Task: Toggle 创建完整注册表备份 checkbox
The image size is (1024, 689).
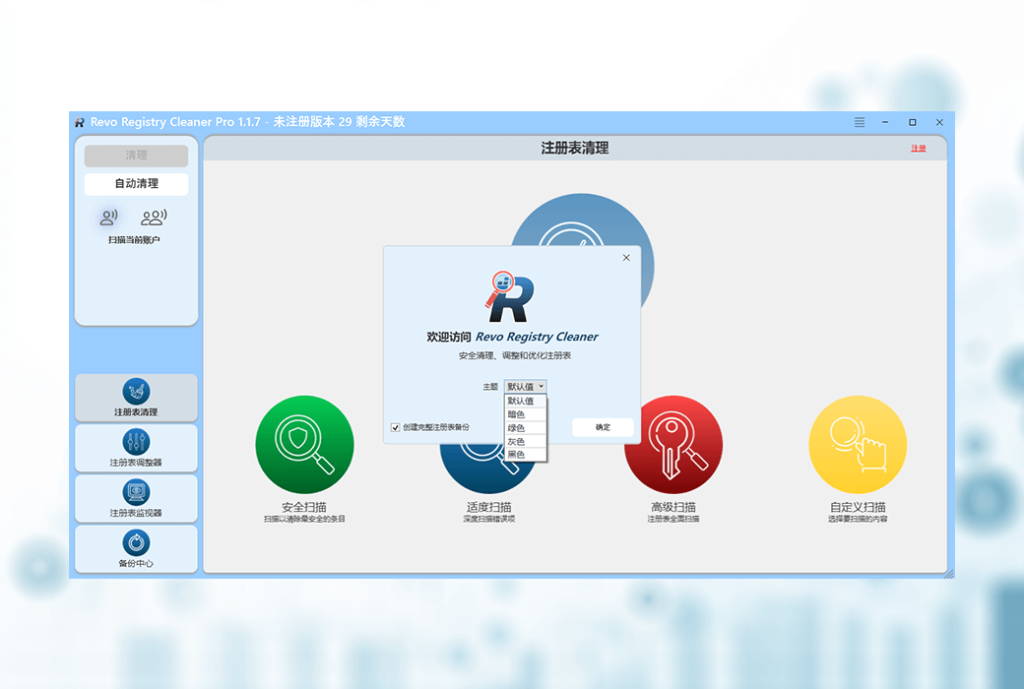Action: [395, 427]
